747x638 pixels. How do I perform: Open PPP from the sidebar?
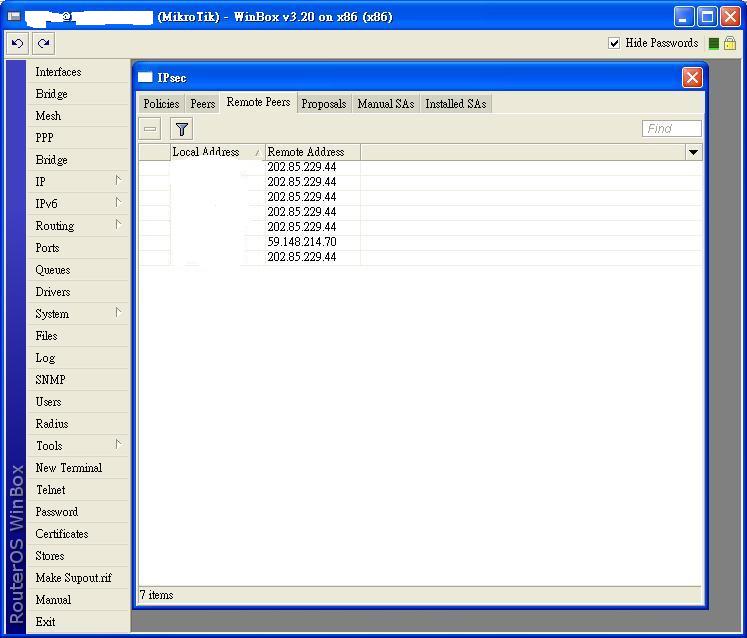tap(78, 138)
